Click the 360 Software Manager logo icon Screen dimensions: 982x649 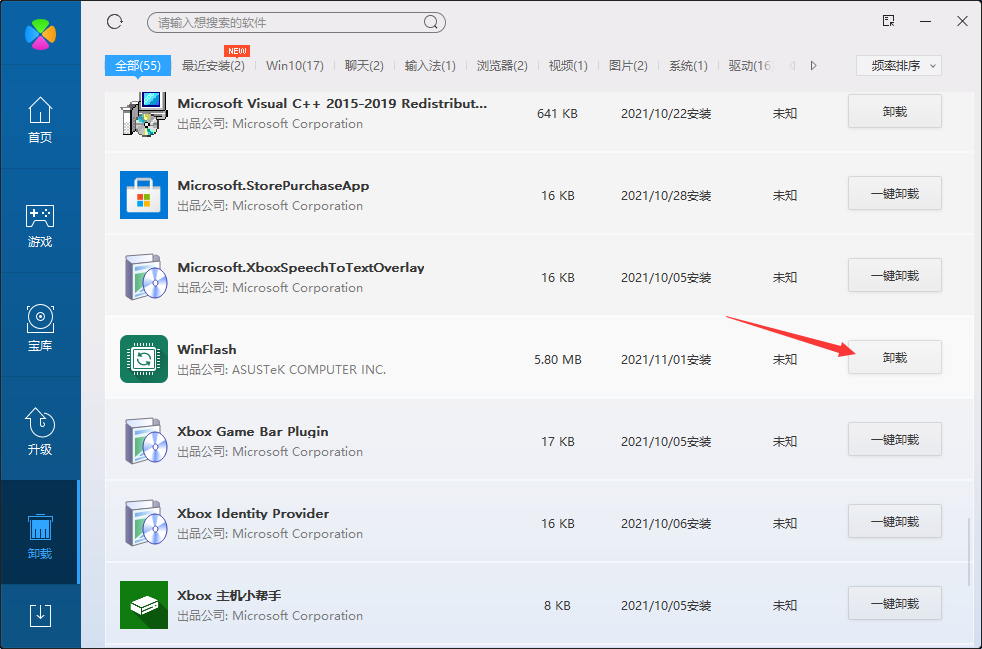(40, 33)
